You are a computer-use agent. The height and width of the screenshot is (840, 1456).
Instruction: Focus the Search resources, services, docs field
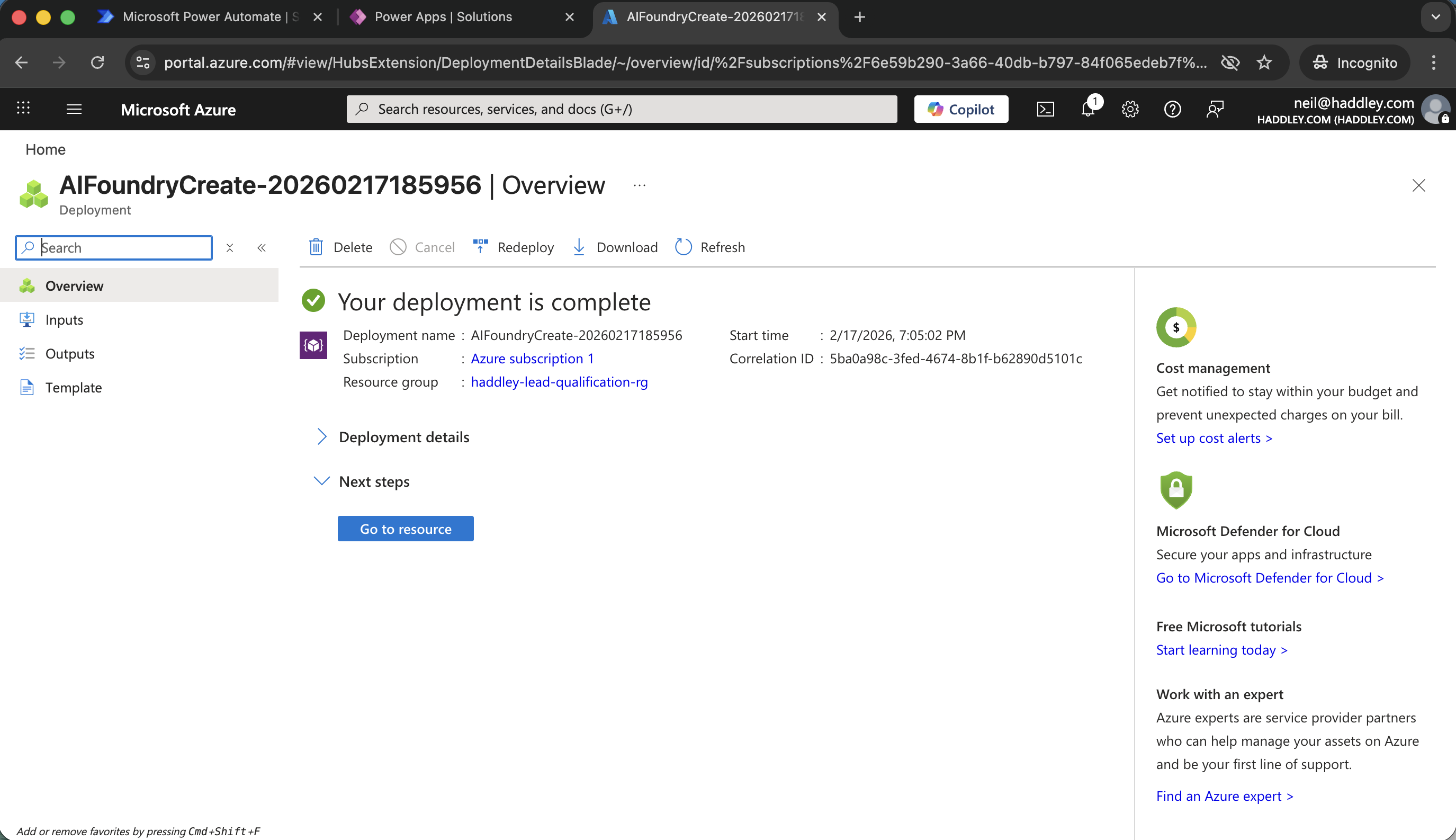click(x=621, y=109)
